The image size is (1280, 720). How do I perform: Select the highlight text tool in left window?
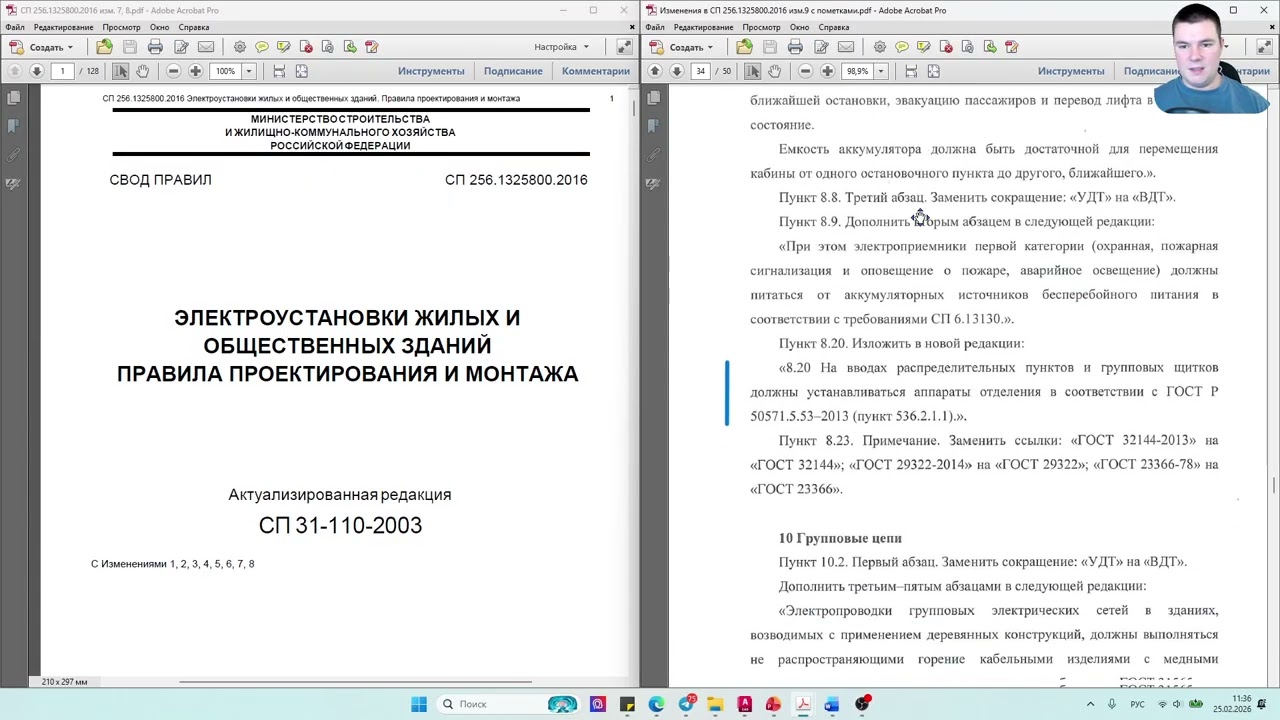pos(284,47)
